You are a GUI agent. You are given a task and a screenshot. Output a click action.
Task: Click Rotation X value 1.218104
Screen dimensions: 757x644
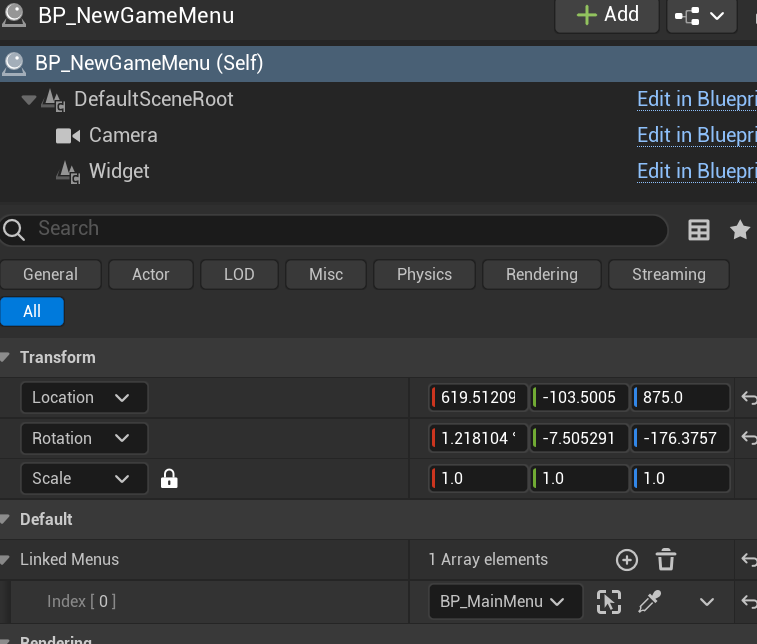[x=478, y=438]
